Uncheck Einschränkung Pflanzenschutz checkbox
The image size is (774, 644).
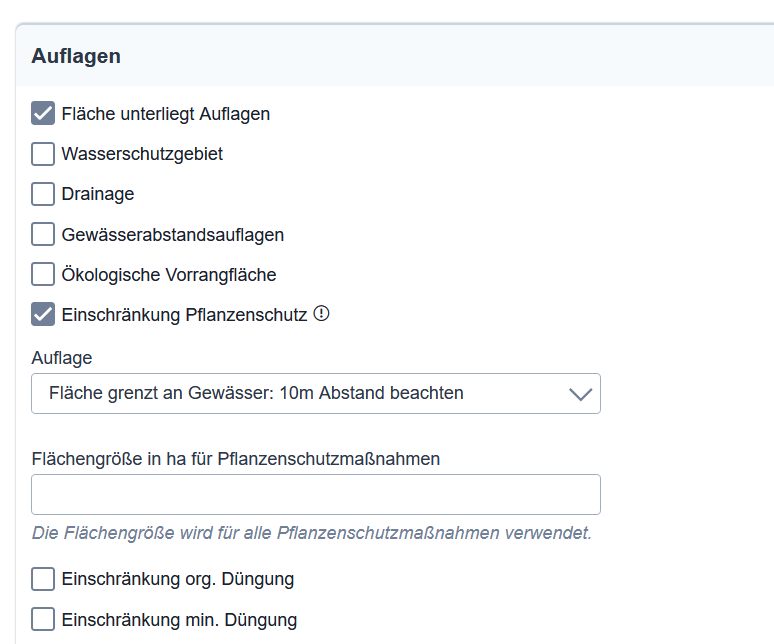pyautogui.click(x=43, y=314)
